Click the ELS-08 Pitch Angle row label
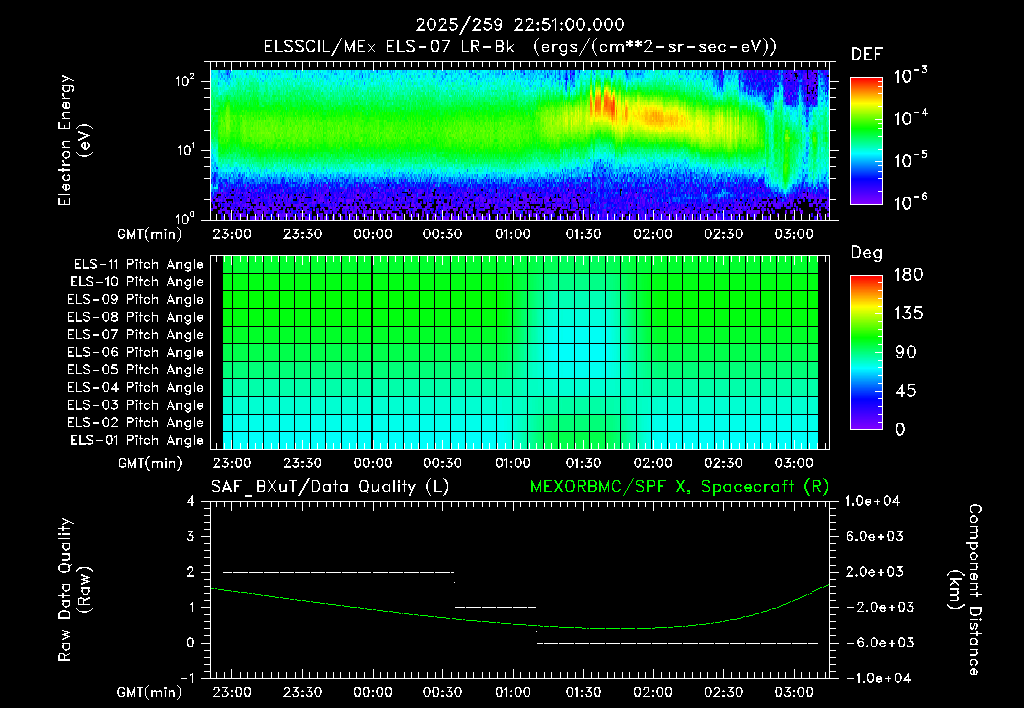The image size is (1024, 708). 136,317
